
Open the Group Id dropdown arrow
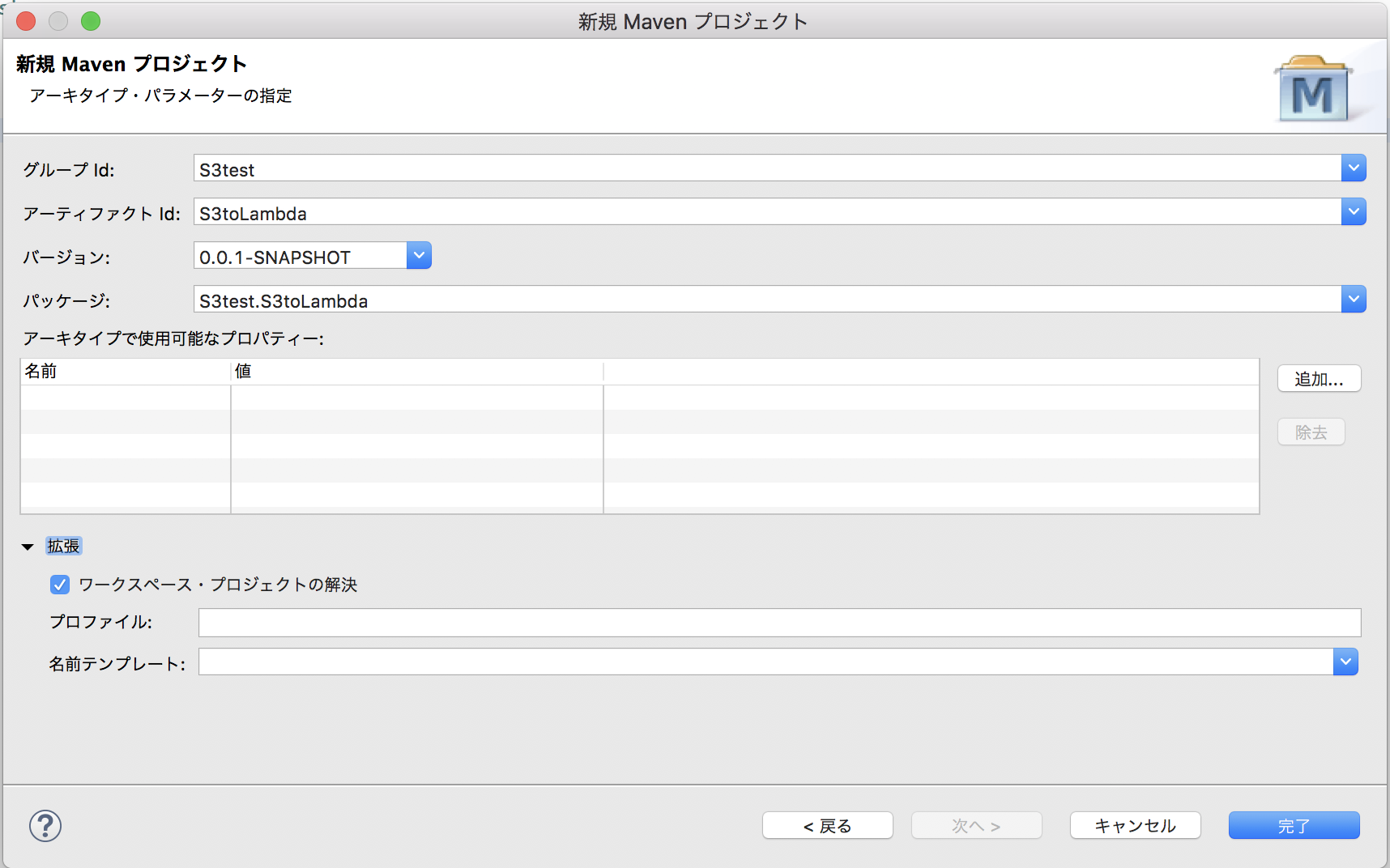tap(1354, 168)
